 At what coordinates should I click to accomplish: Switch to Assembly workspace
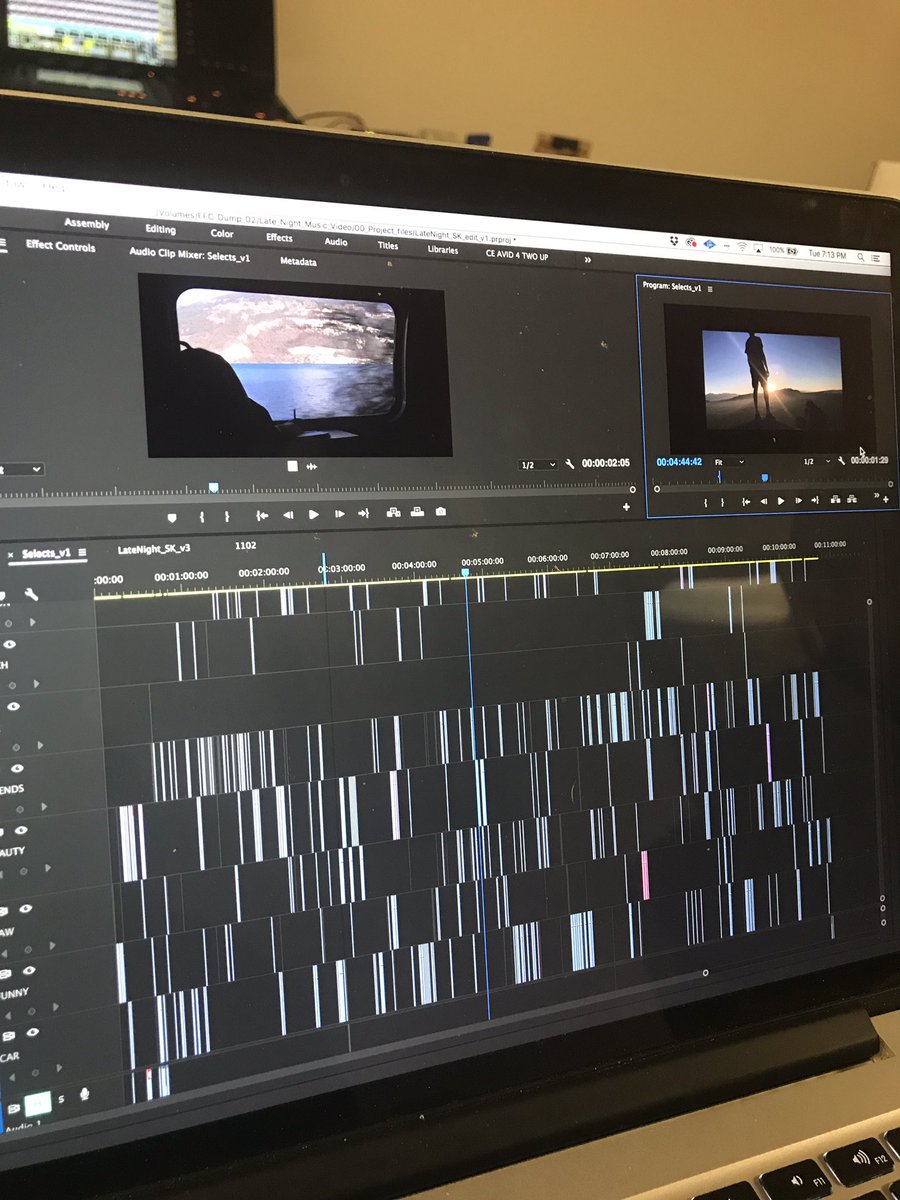(x=87, y=224)
